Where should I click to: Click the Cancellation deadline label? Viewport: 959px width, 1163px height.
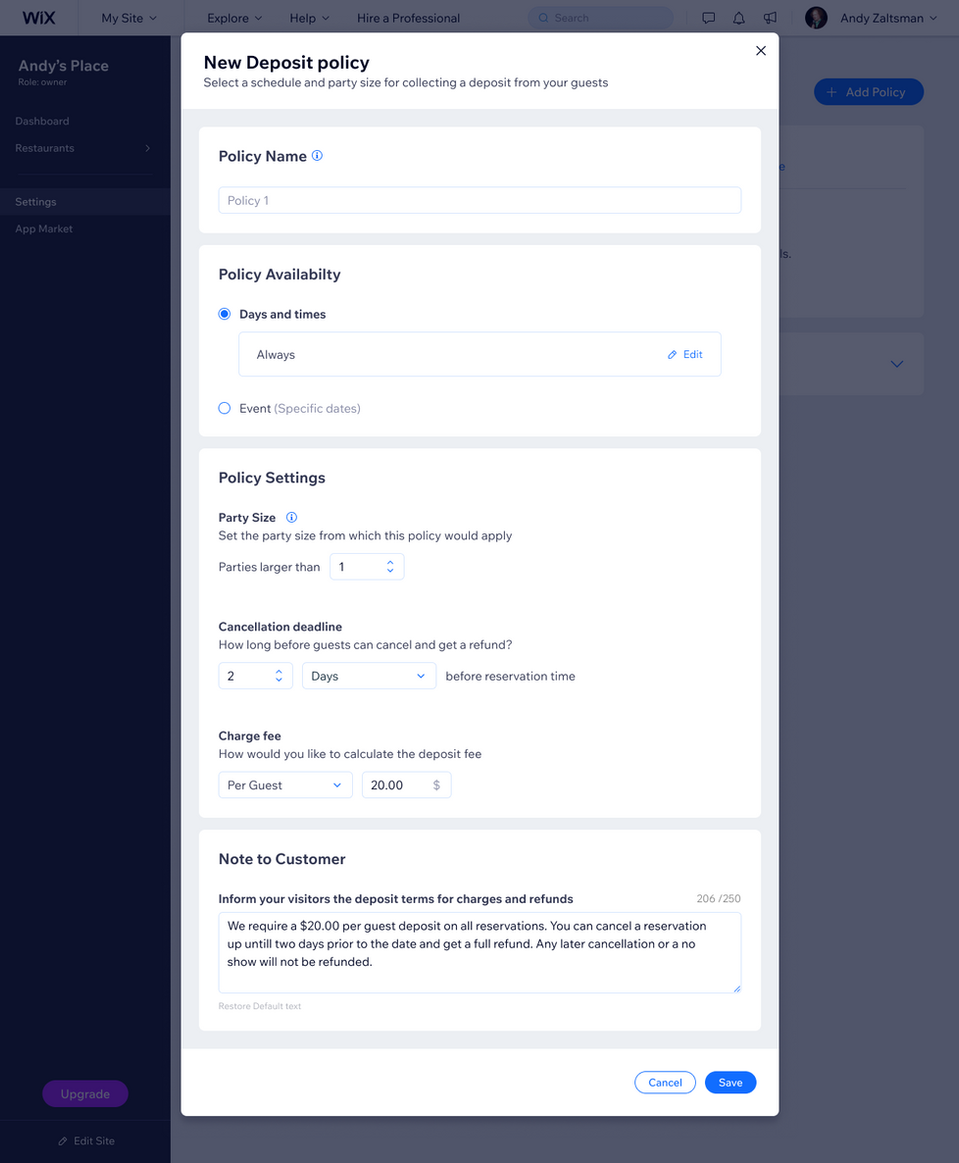pos(280,627)
